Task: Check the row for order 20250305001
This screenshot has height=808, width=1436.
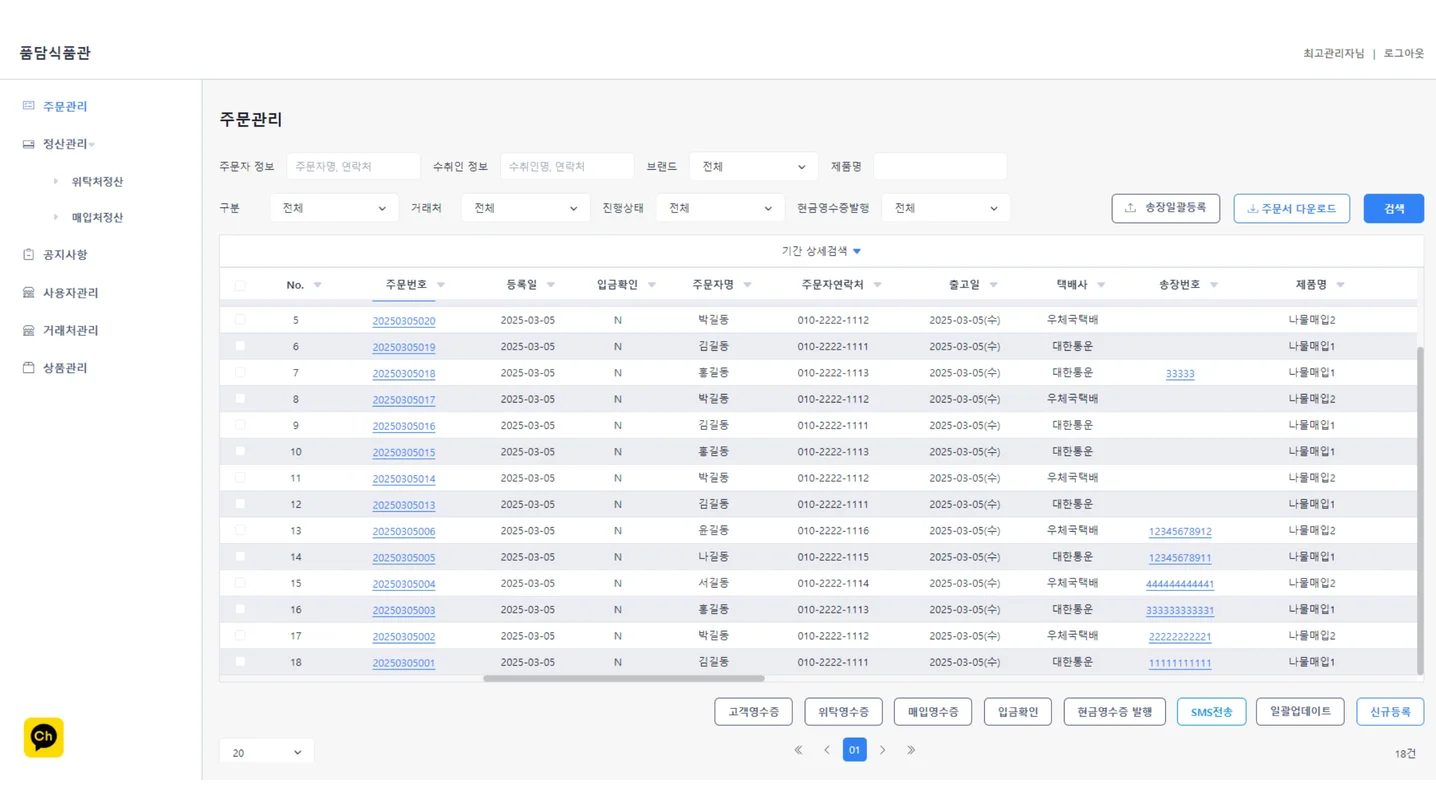Action: point(240,662)
